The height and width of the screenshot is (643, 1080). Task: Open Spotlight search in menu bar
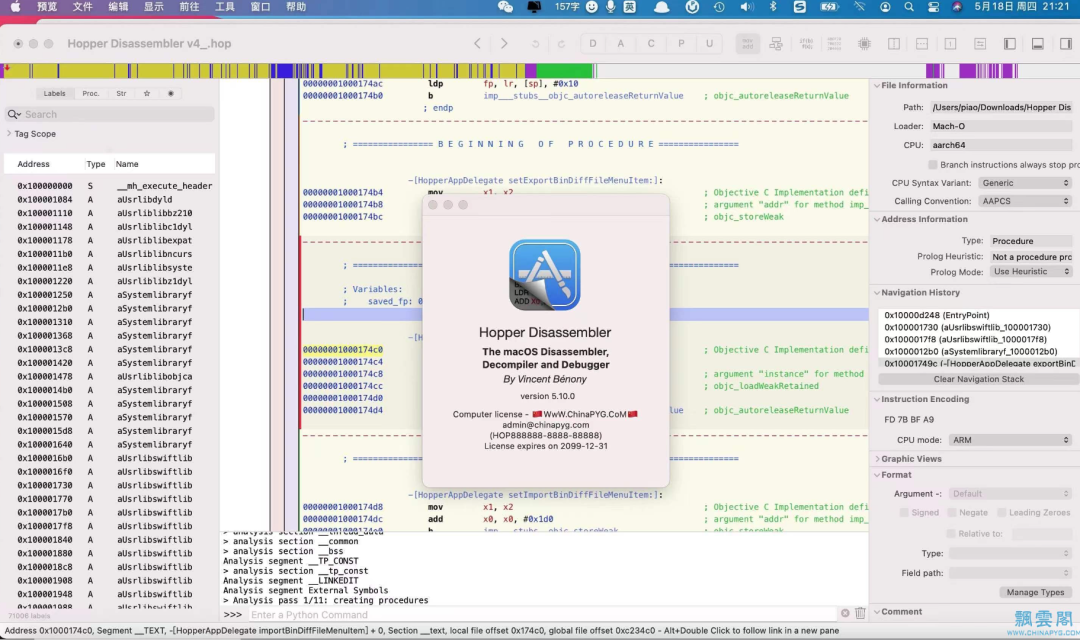(x=909, y=7)
